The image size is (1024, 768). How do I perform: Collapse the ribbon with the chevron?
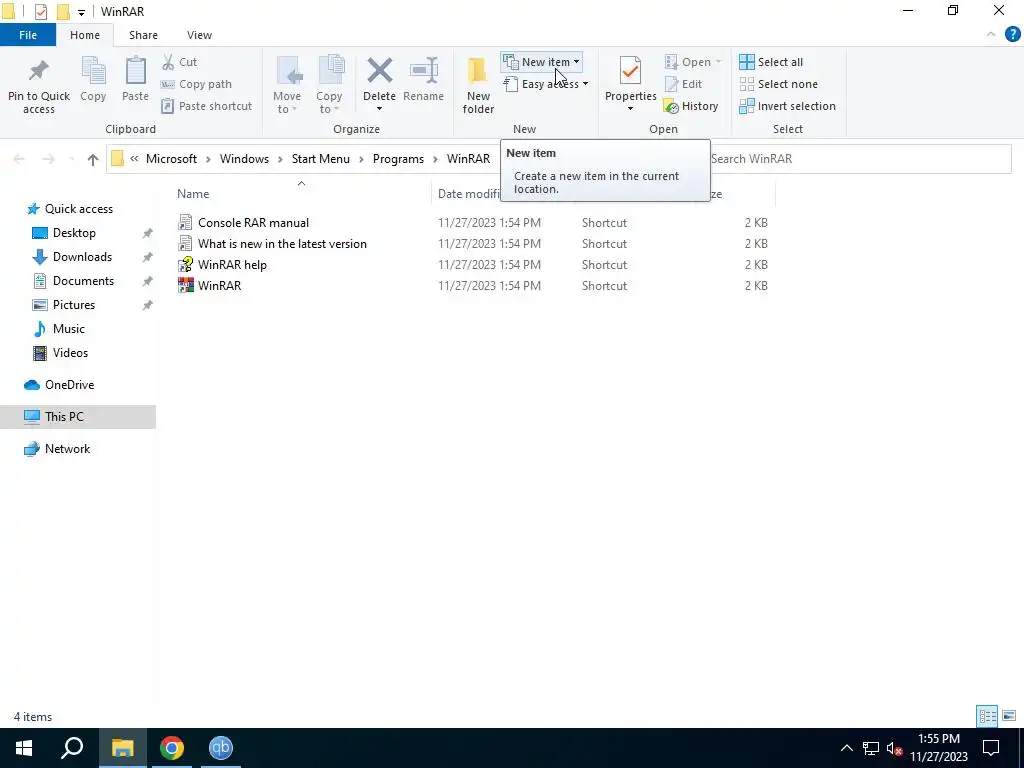991,35
